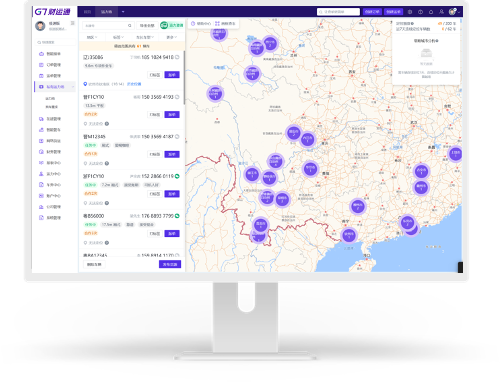Open the settings icon in the top header

410,12
